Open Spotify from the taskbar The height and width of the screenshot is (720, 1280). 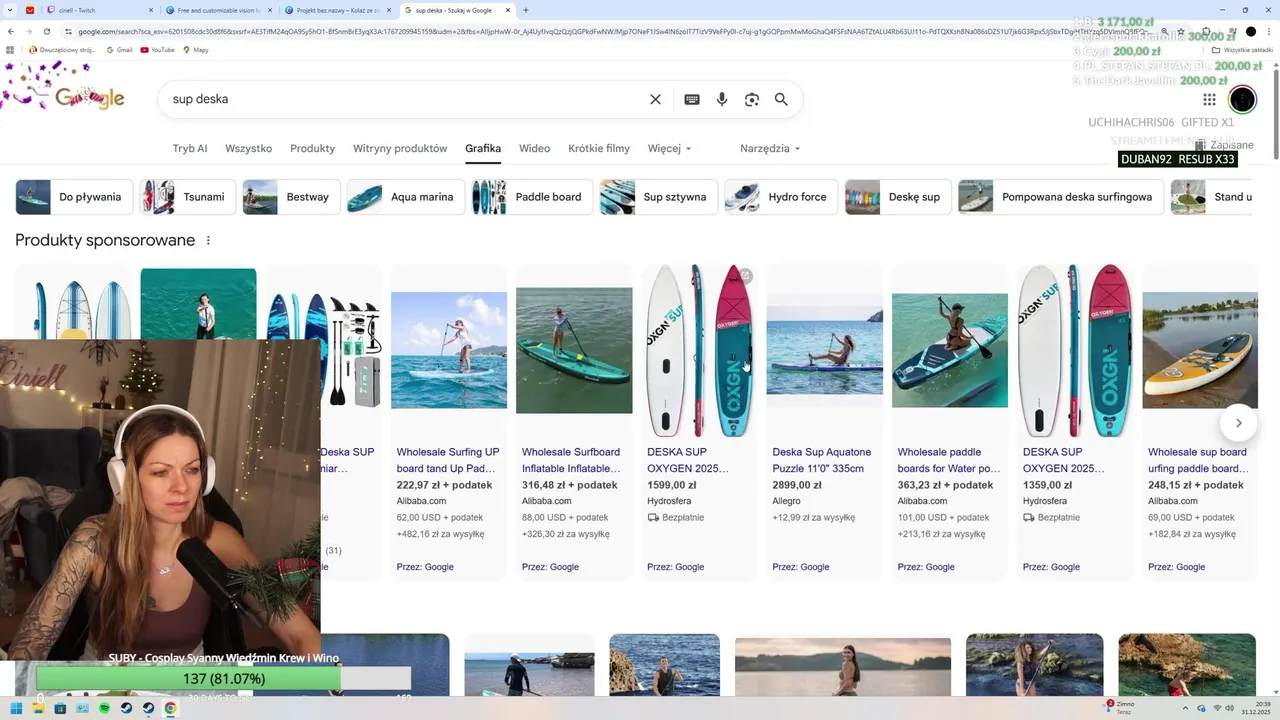104,708
